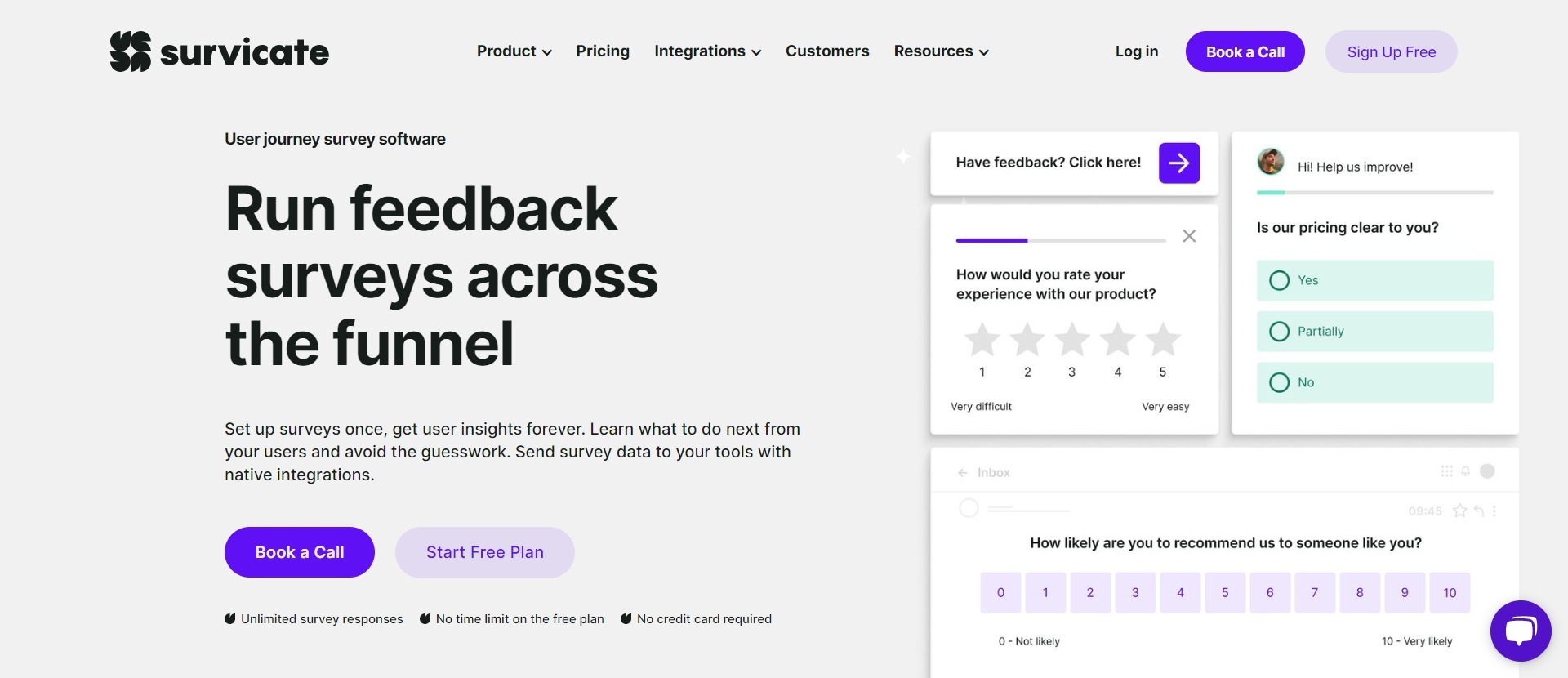
Task: Go to the Pricing page
Action: click(603, 51)
